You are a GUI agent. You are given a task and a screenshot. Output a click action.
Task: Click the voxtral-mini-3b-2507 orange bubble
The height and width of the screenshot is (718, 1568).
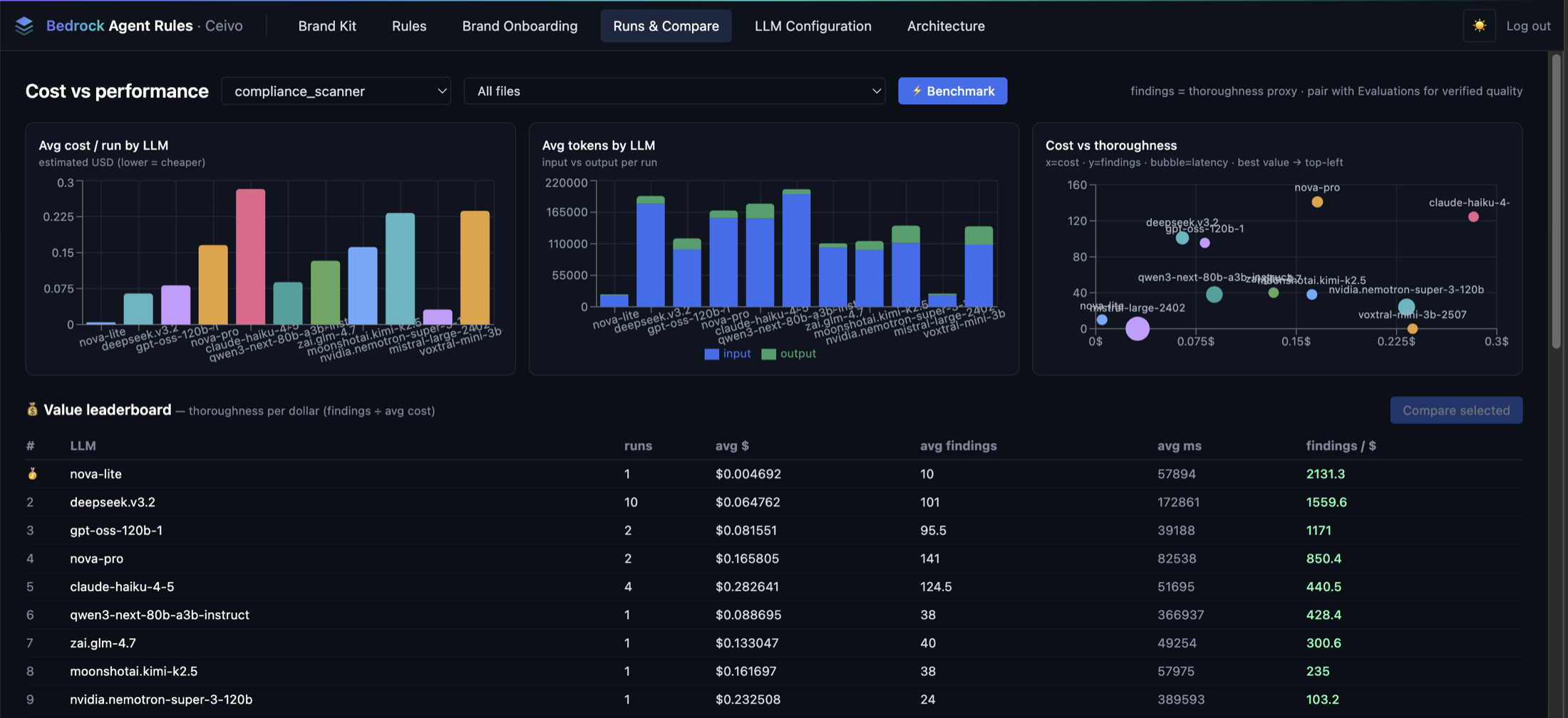tap(1413, 328)
